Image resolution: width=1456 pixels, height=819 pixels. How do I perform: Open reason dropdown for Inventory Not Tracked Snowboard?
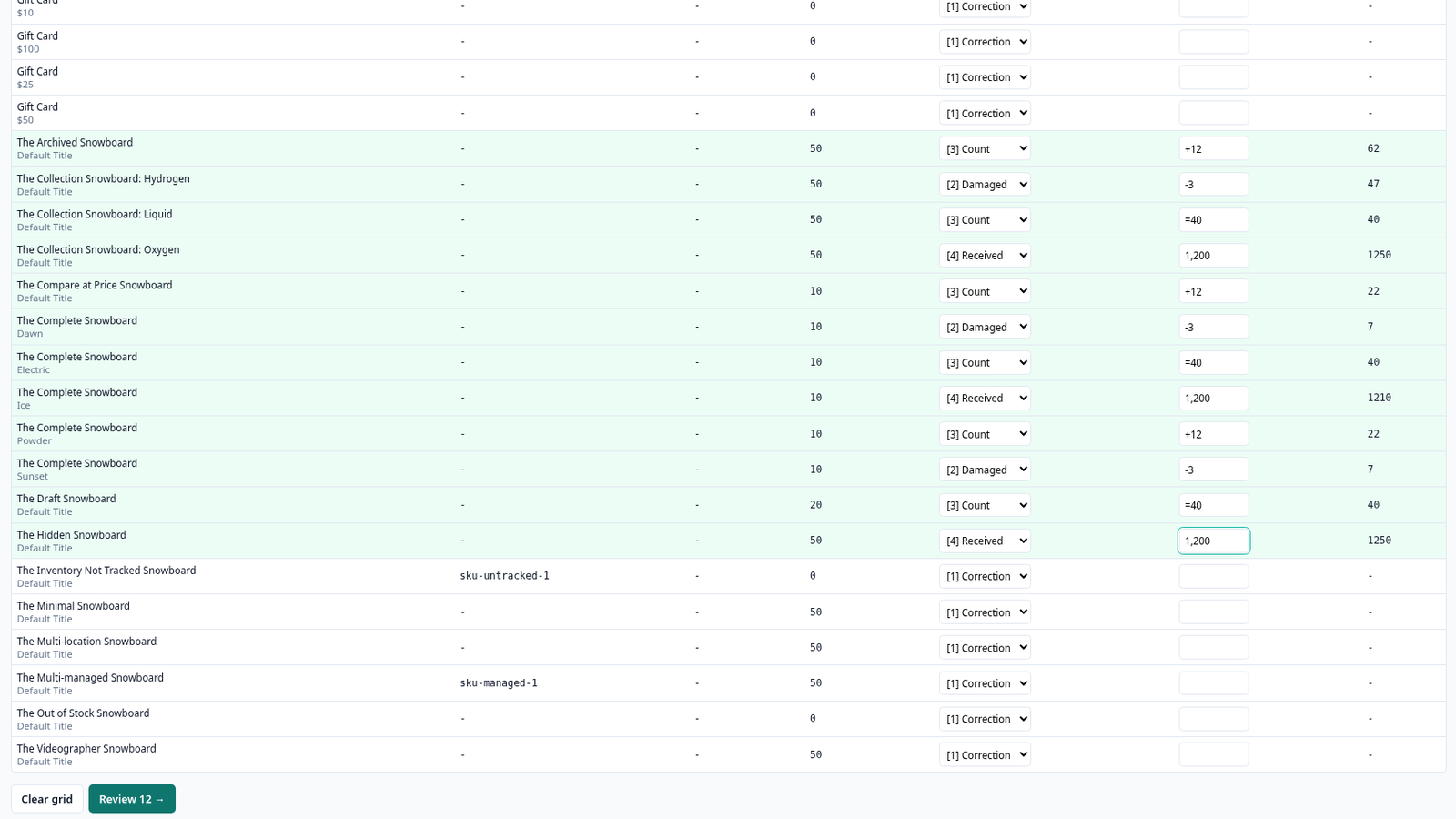click(x=985, y=576)
